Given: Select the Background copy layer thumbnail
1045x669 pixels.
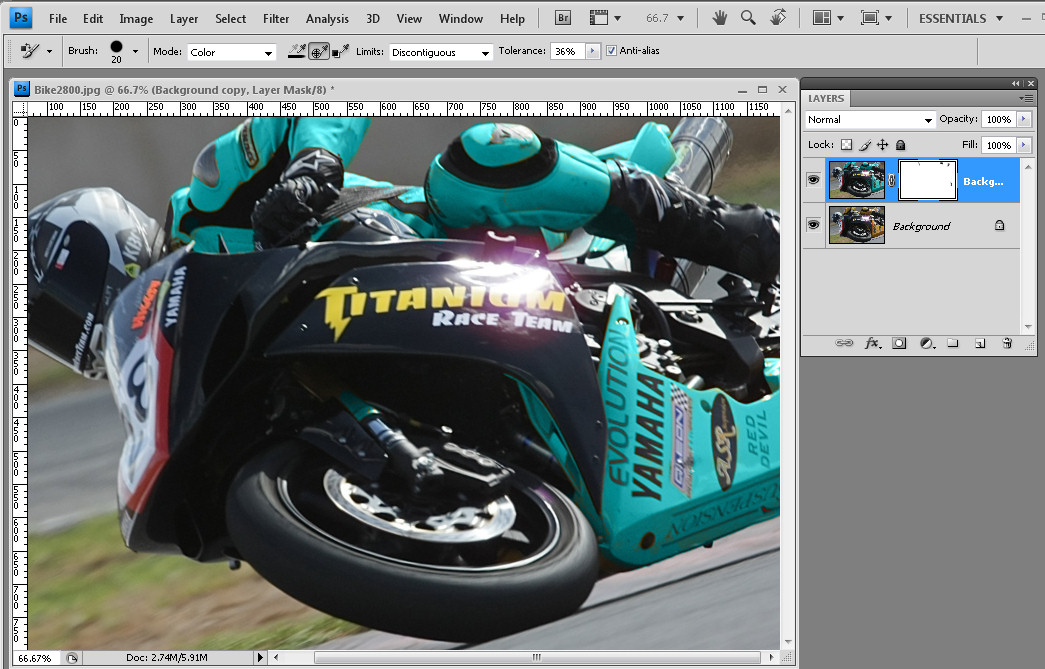Looking at the screenshot, I should click(856, 180).
